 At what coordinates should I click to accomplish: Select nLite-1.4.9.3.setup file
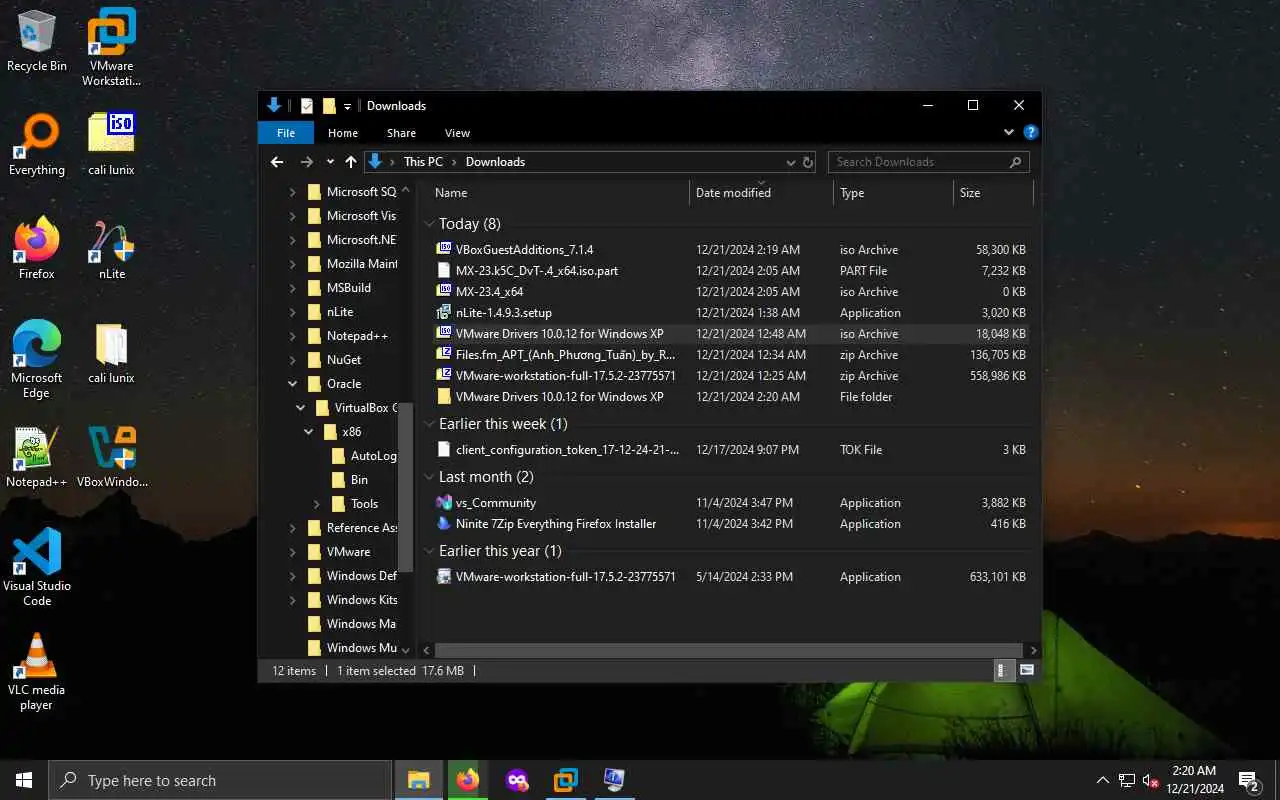[730, 313]
